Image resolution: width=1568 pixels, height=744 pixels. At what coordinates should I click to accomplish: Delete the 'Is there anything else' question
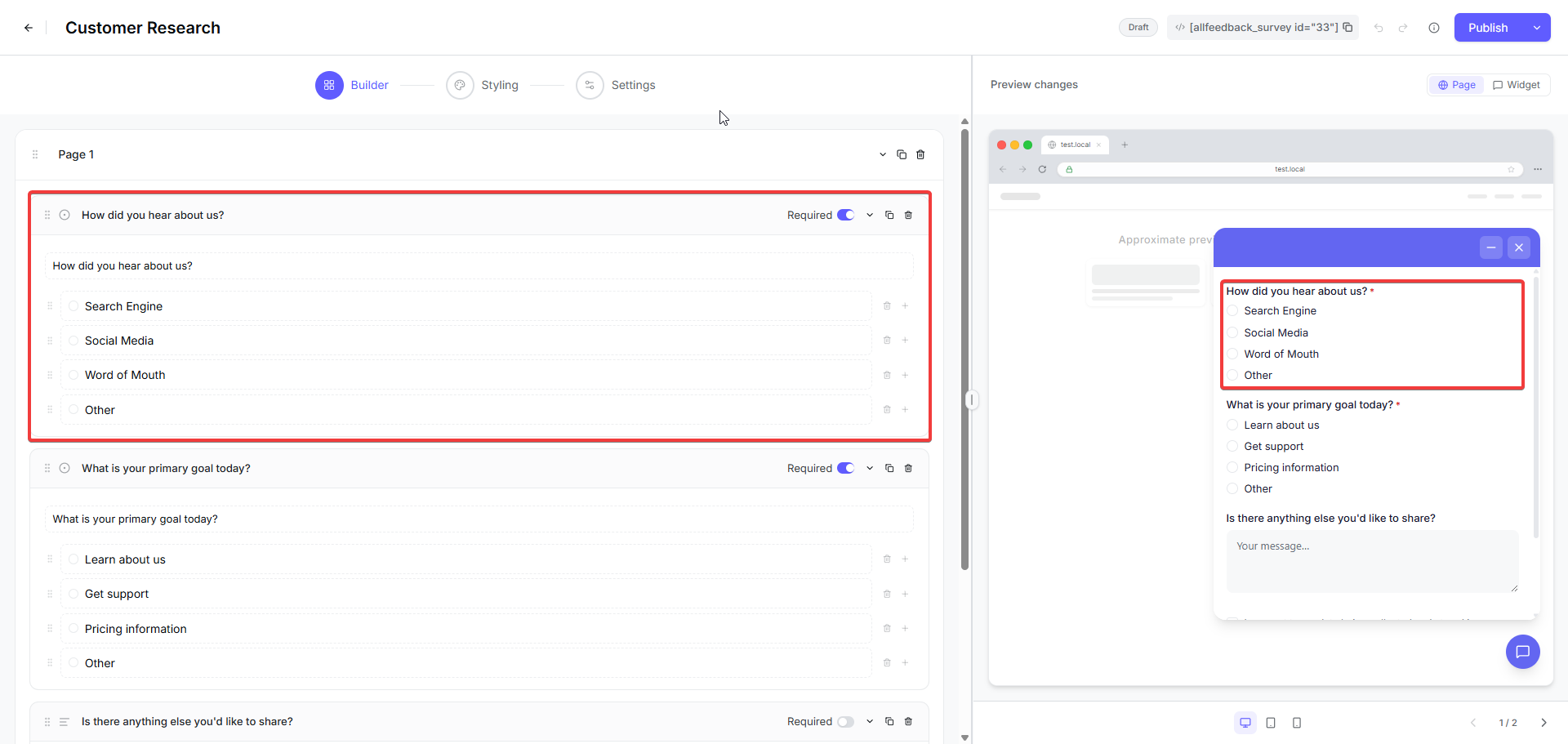point(908,722)
